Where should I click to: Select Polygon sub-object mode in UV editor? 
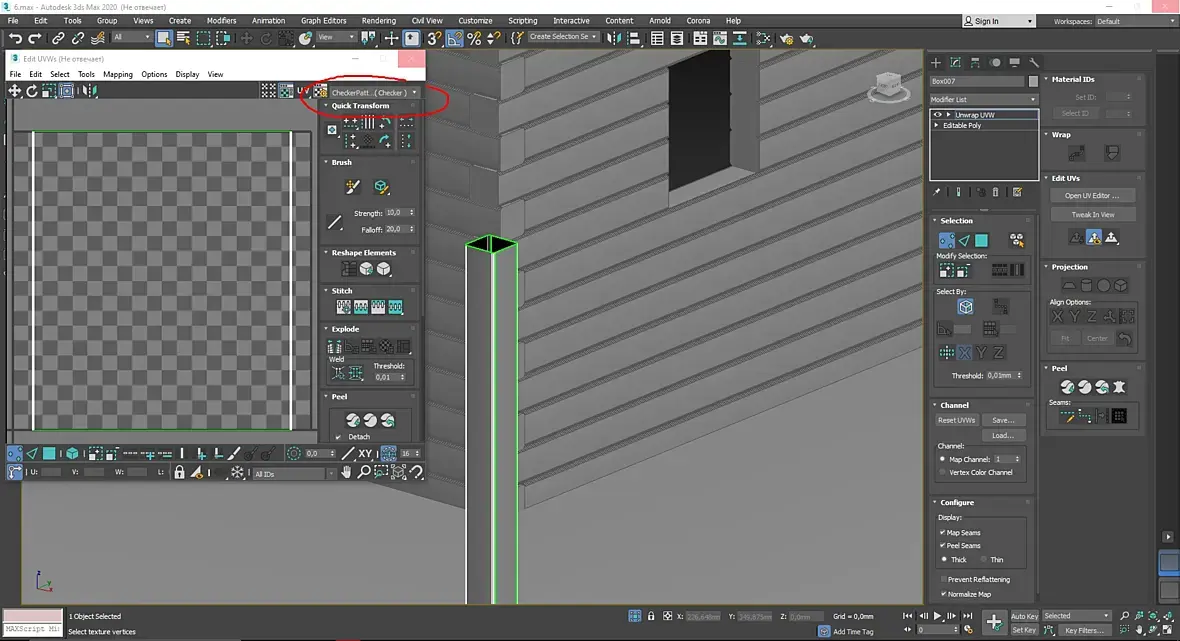pyautogui.click(x=49, y=454)
